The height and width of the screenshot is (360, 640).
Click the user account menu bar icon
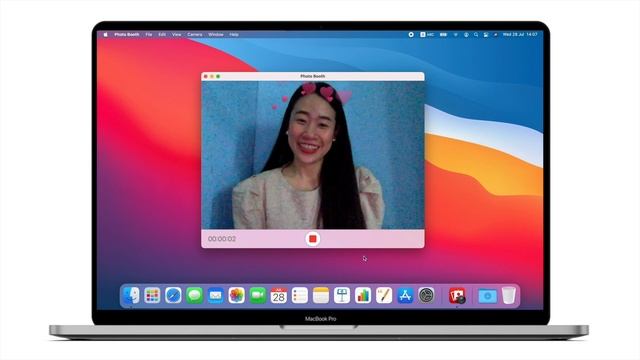(x=466, y=35)
